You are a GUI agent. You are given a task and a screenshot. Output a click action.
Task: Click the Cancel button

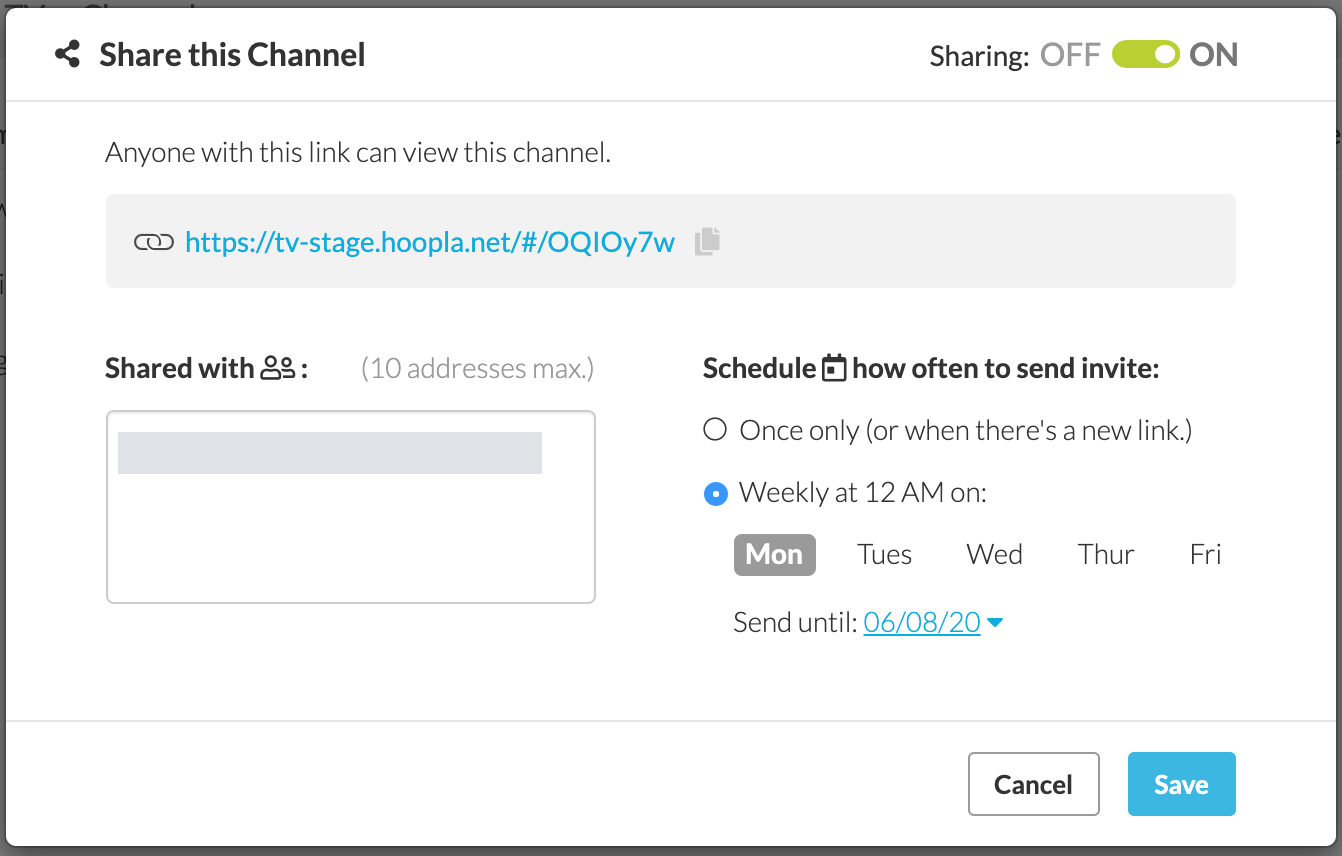click(1034, 784)
